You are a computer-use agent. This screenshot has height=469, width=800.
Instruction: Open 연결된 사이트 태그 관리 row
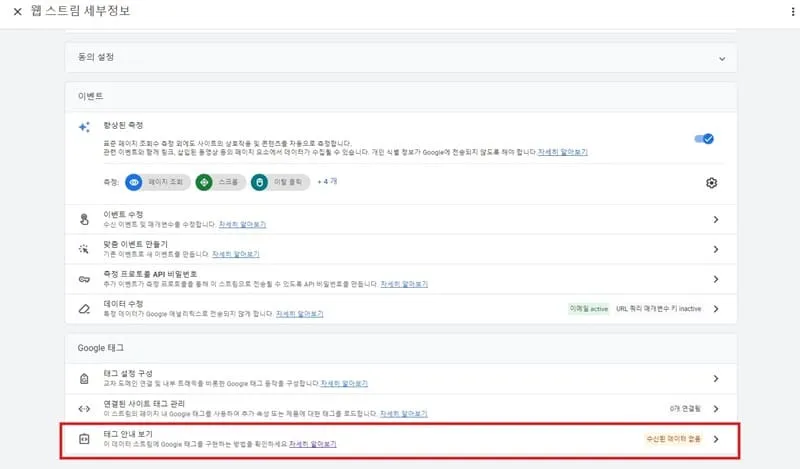[x=401, y=409]
